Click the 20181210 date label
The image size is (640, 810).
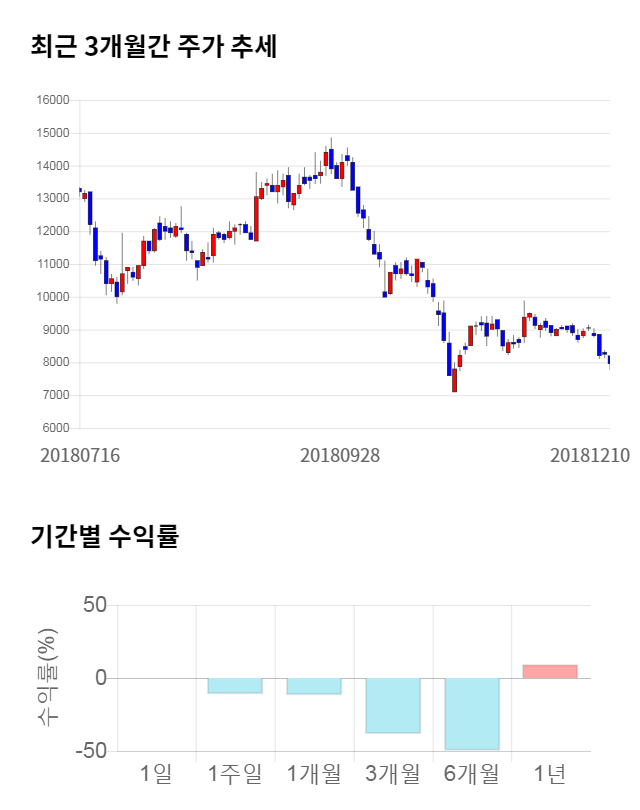590,455
